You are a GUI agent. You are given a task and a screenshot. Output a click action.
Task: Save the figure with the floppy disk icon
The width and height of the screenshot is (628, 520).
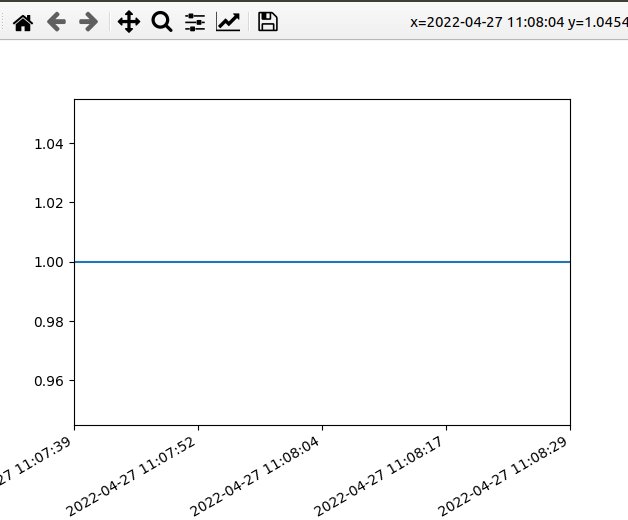tap(268, 22)
